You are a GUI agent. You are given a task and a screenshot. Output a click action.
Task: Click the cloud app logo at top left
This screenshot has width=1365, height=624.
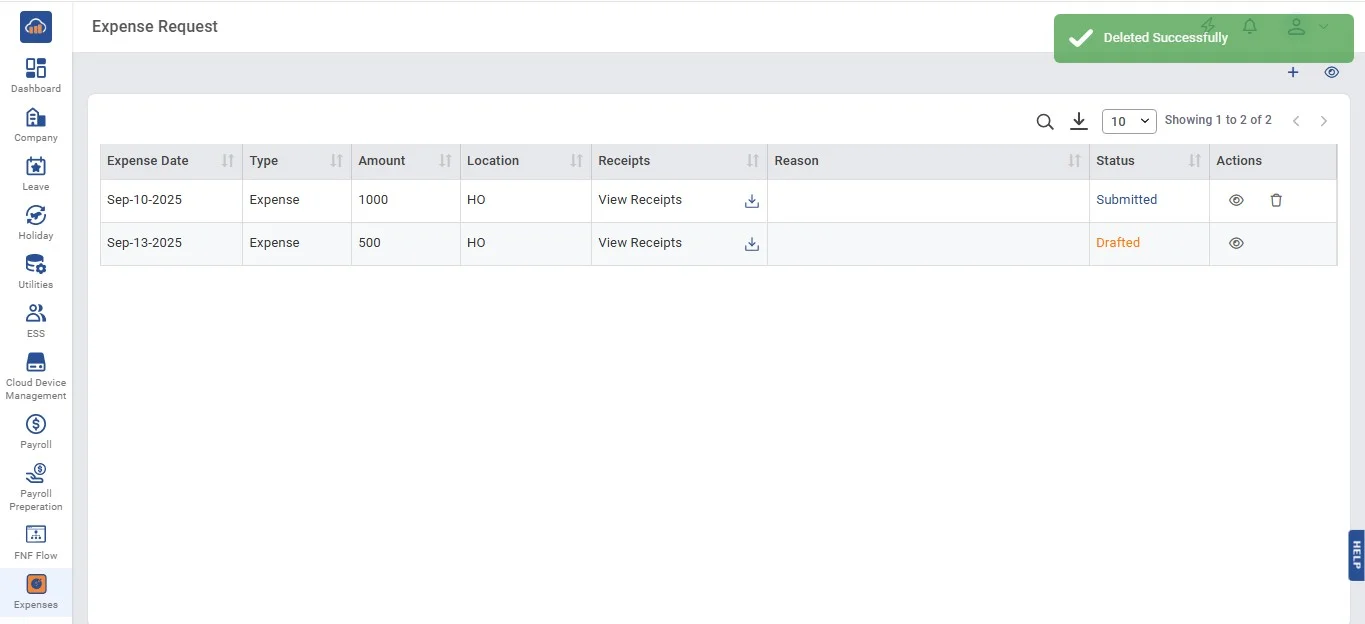36,27
